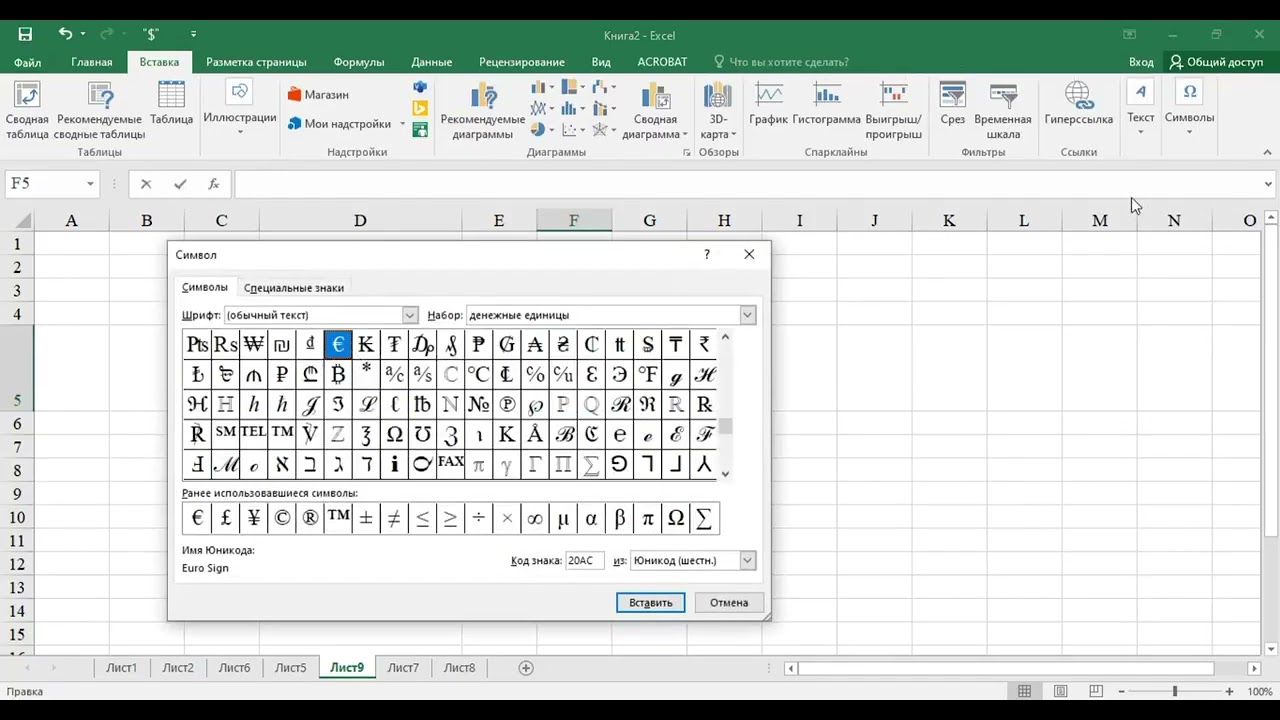Switch to Формулы tab
1280x720 pixels.
[359, 62]
